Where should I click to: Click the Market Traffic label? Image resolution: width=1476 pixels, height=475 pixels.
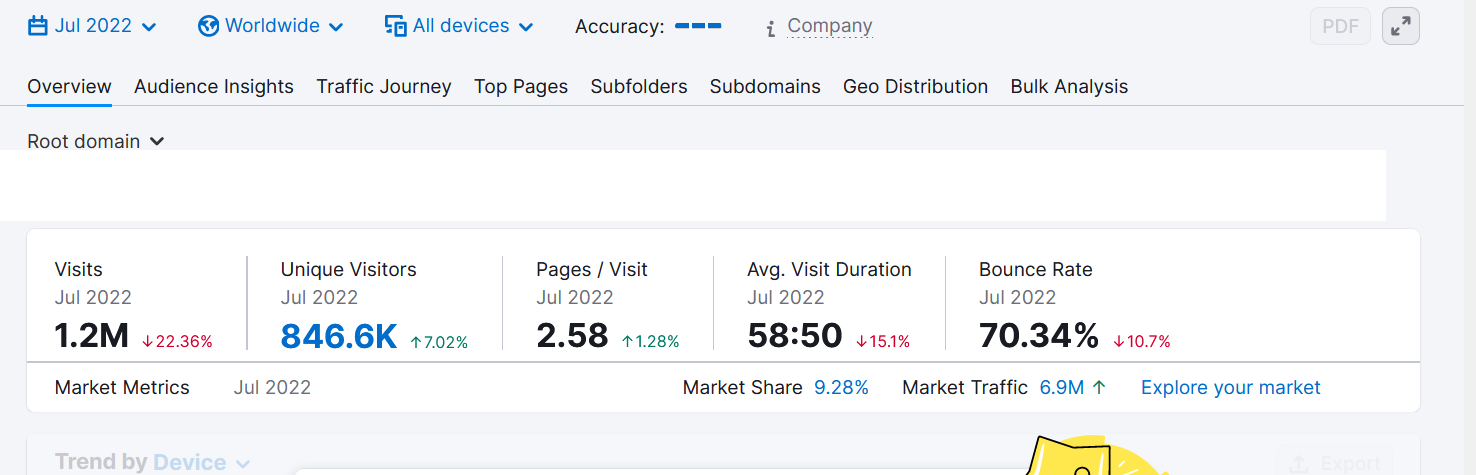[965, 388]
